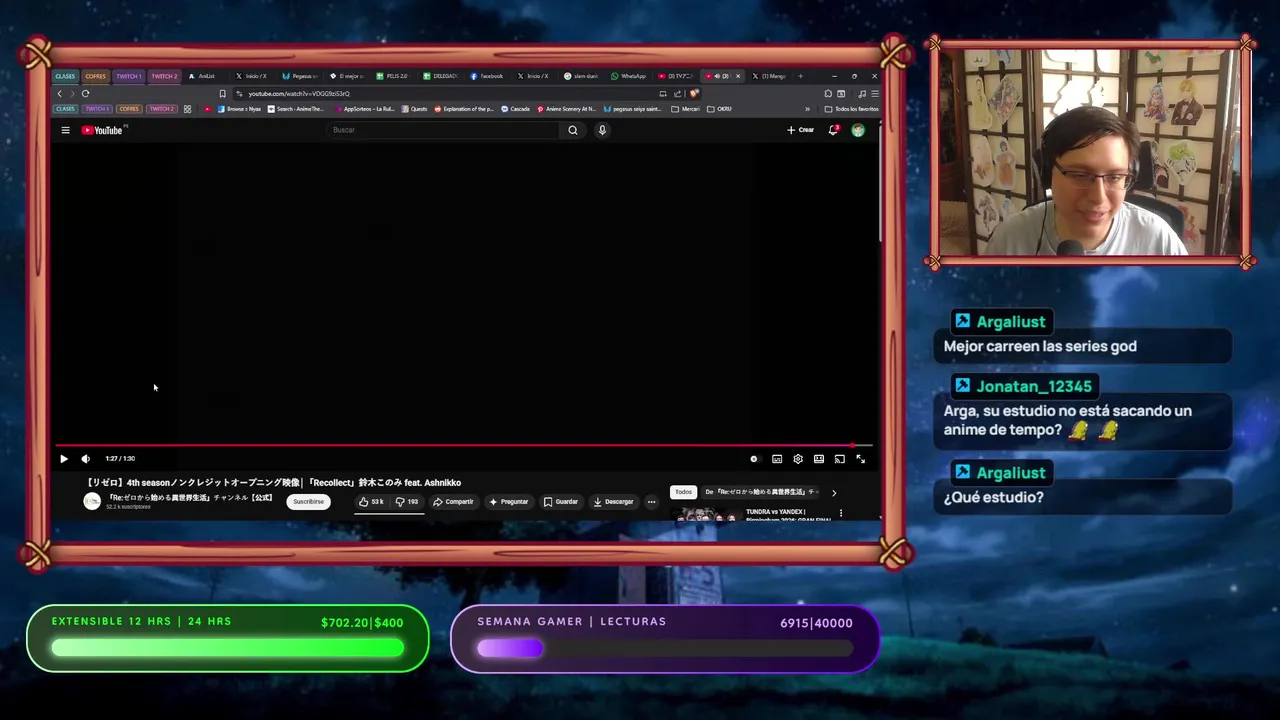1280x720 pixels.
Task: Play the paused YouTube video
Action: (64, 459)
